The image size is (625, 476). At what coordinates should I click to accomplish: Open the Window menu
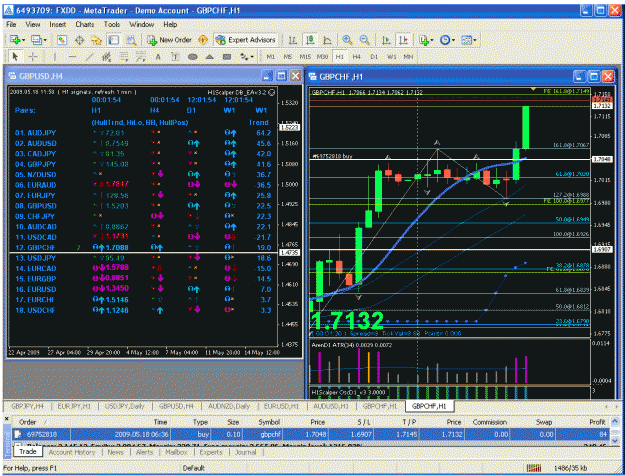coord(142,24)
